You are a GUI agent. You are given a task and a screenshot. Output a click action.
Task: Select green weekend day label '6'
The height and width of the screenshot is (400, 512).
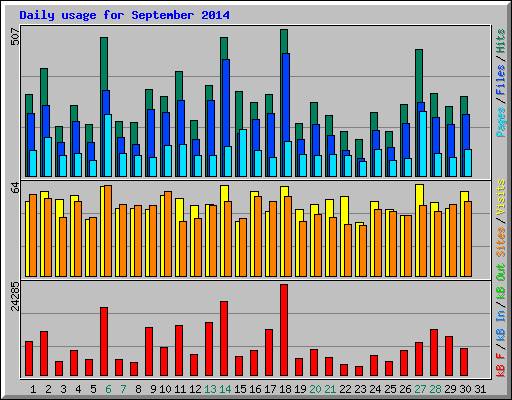pyautogui.click(x=108, y=389)
